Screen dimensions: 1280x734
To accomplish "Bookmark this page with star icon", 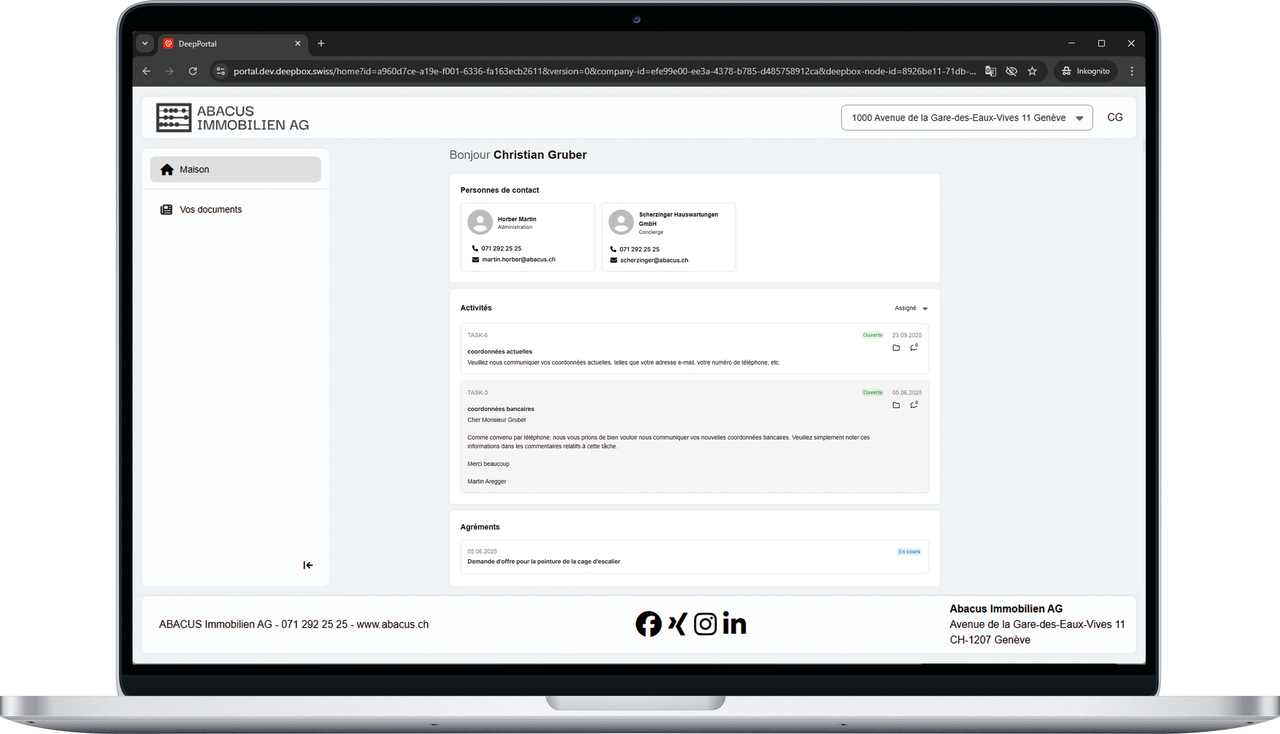I will (1032, 71).
